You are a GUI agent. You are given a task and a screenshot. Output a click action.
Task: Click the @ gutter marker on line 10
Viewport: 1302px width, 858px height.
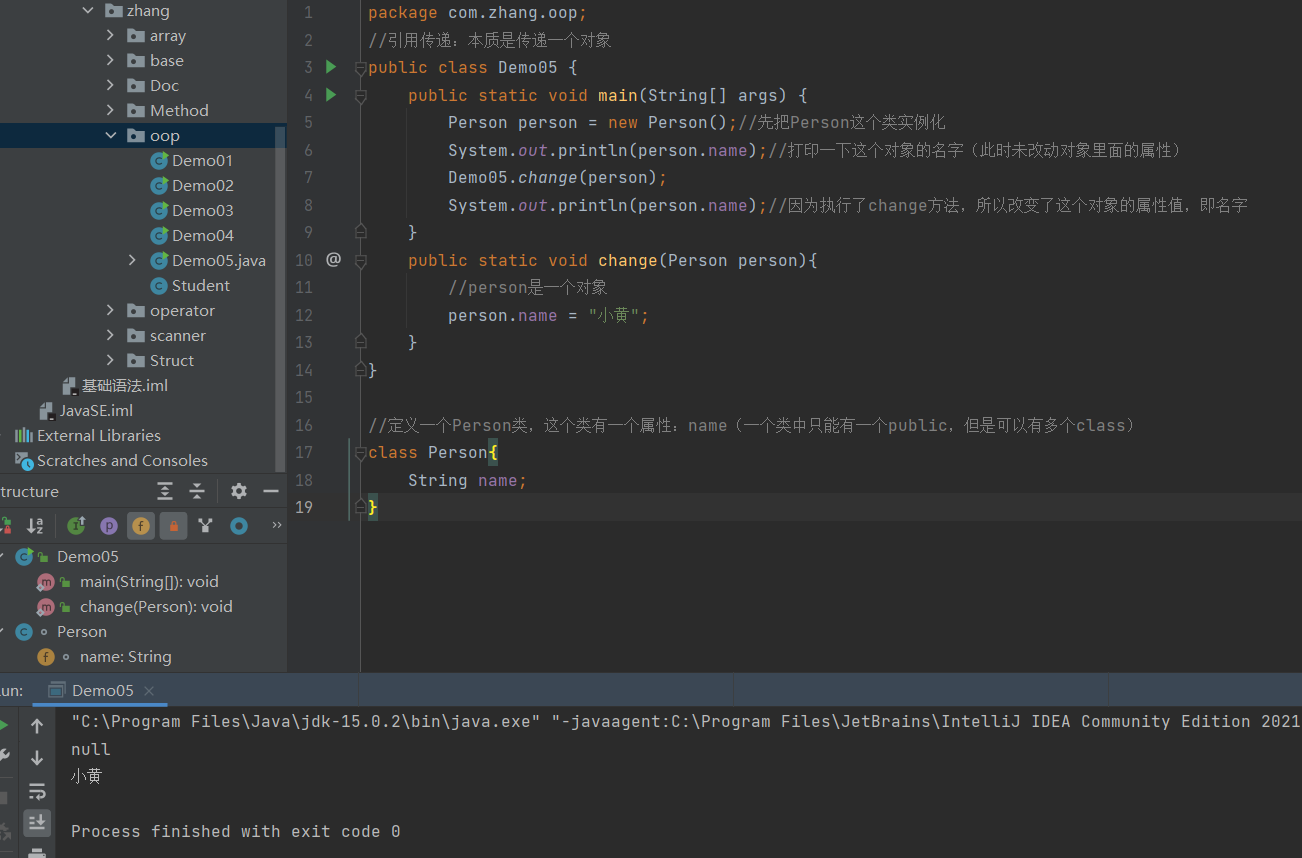tap(333, 260)
